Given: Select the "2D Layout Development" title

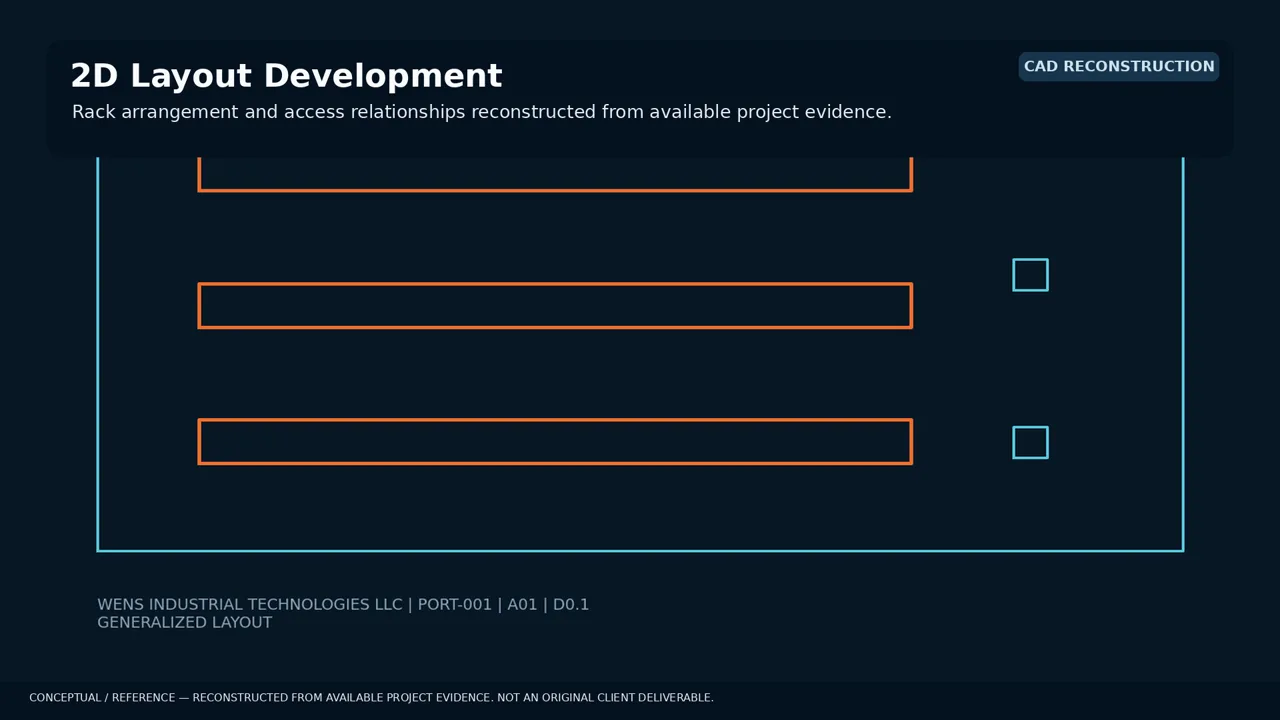Looking at the screenshot, I should [x=286, y=76].
